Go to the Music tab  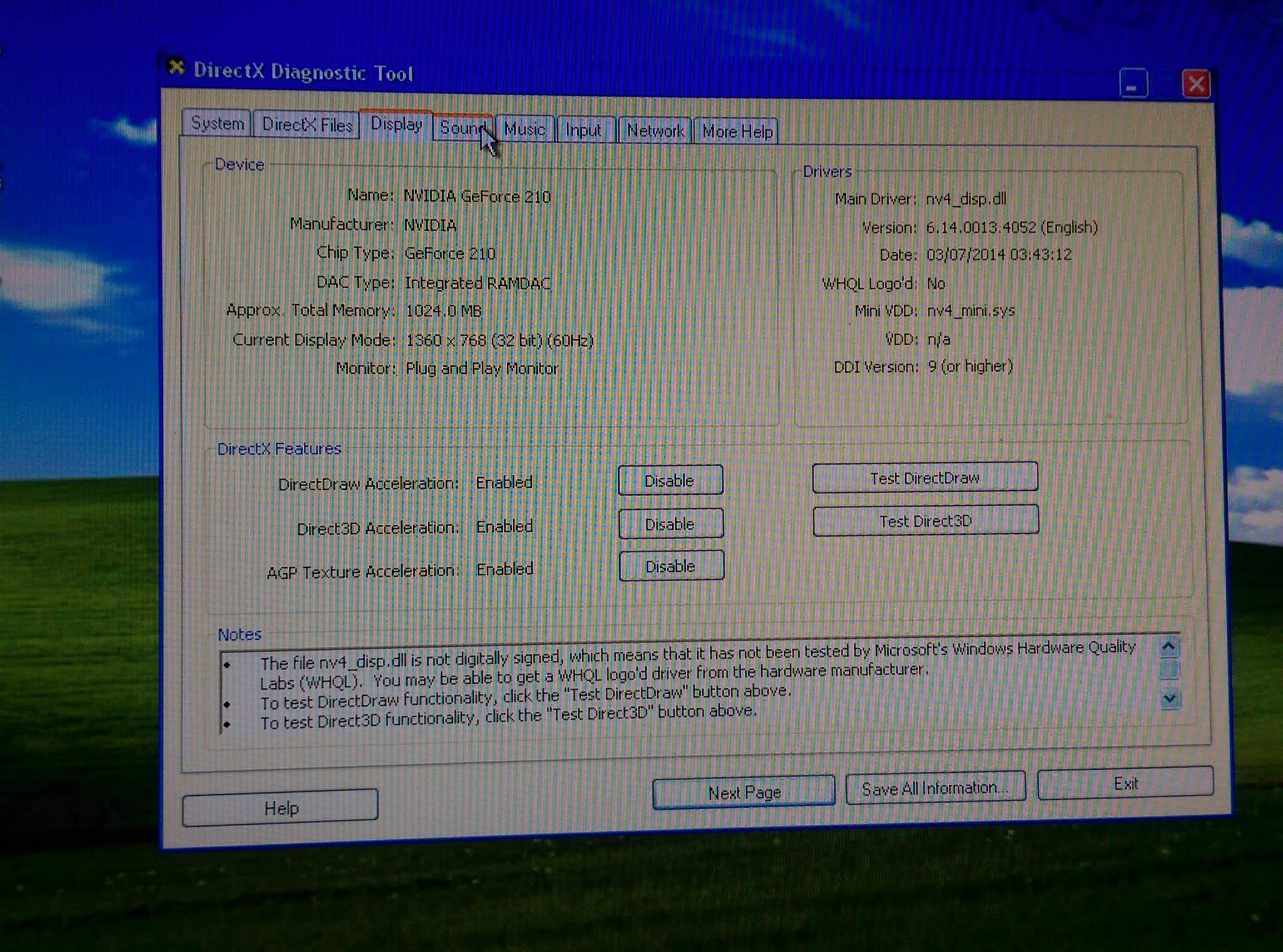524,130
